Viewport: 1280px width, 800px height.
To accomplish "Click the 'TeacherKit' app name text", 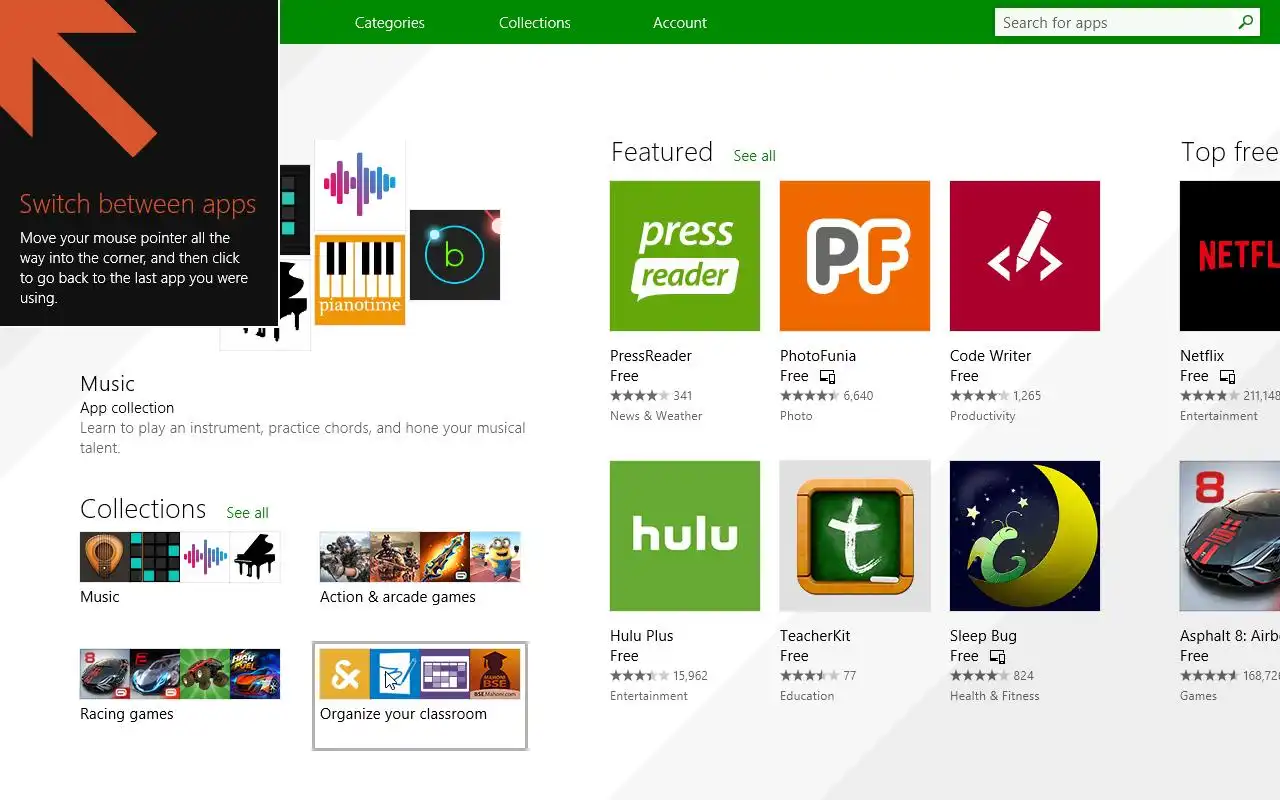I will click(x=815, y=636).
